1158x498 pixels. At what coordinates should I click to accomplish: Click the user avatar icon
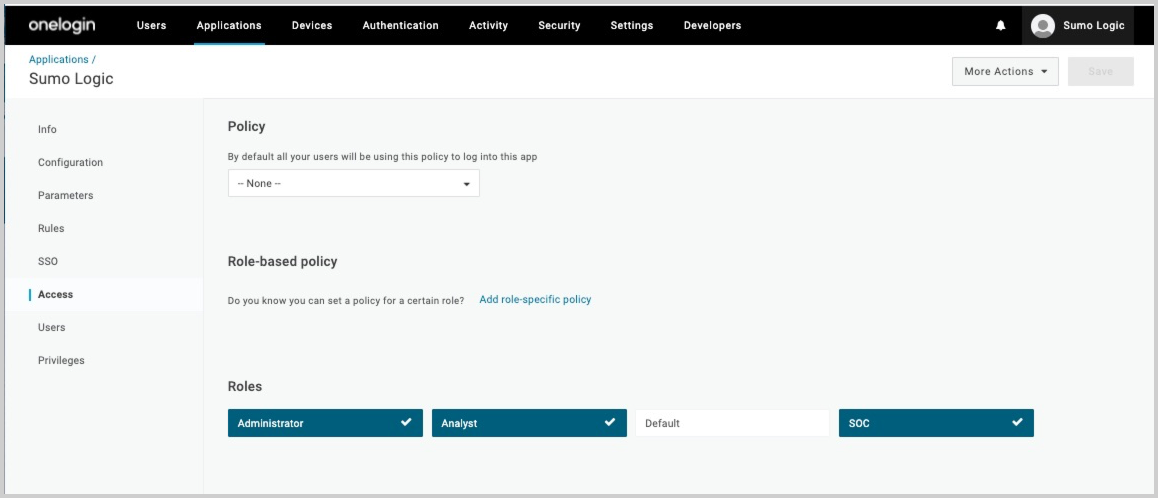(1043, 26)
